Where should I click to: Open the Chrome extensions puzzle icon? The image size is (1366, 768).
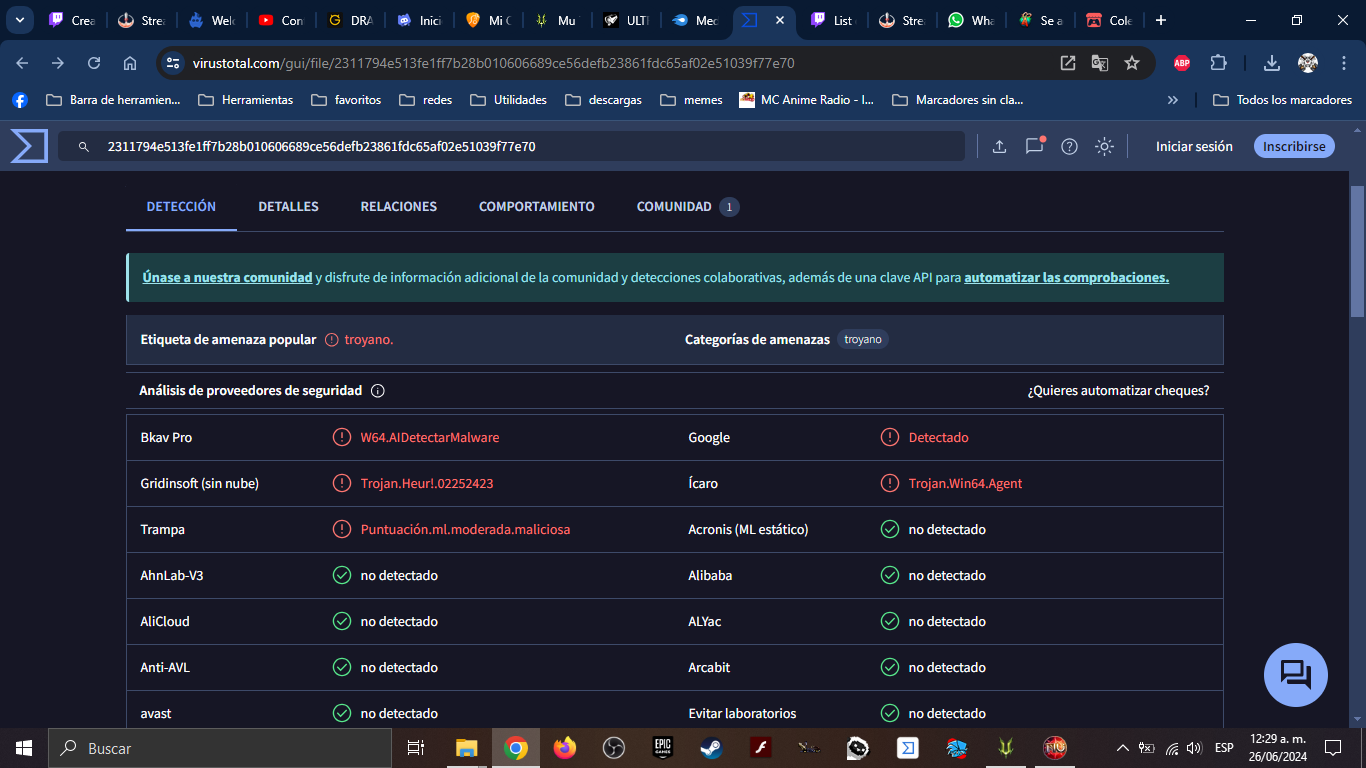coord(1218,63)
